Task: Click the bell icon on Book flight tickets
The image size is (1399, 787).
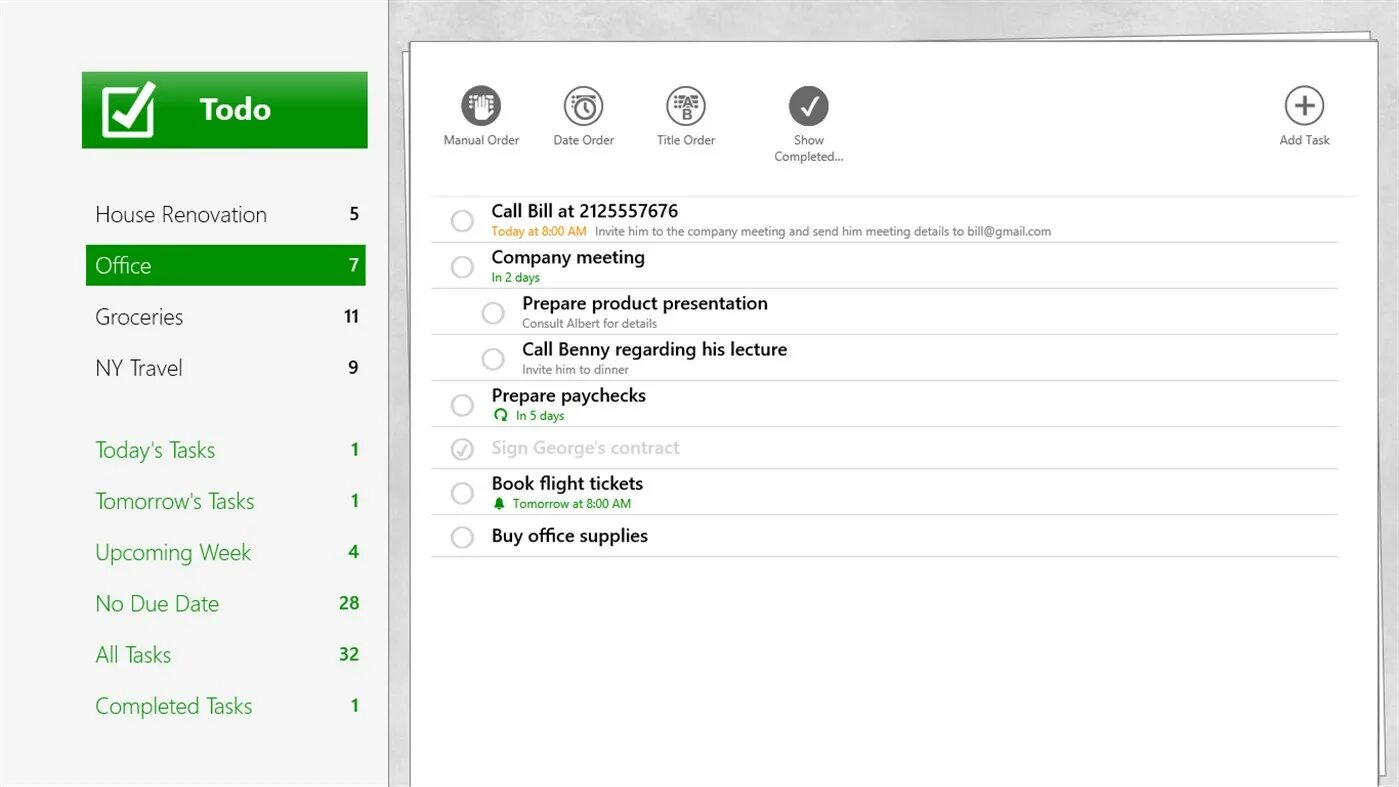Action: (500, 503)
